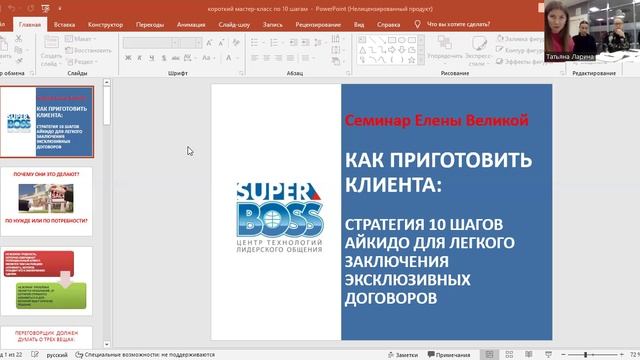Open the font name combo box

(151, 43)
